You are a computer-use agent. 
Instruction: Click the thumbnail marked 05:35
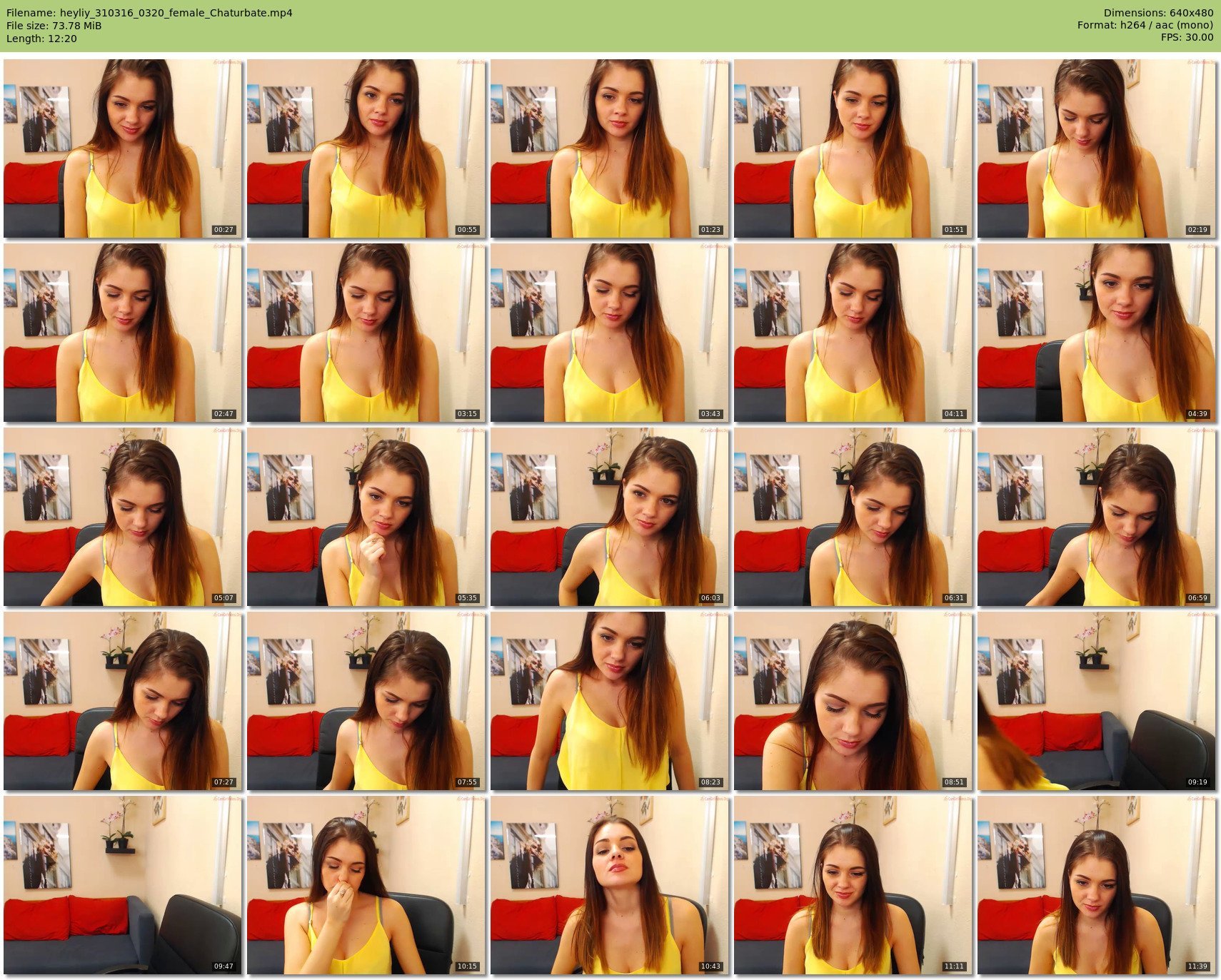pos(366,517)
